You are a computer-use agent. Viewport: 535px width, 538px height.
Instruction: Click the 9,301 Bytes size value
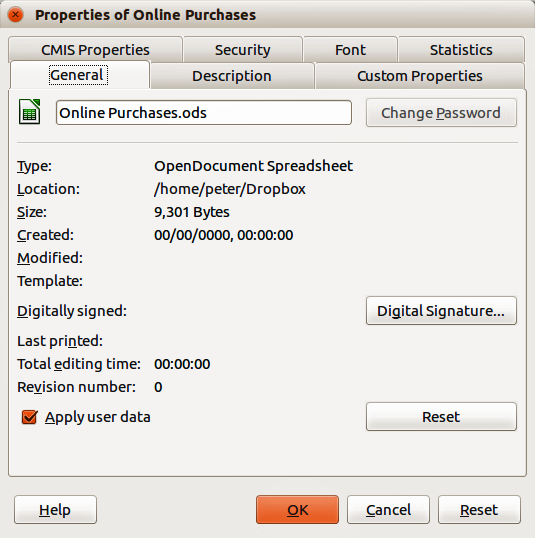point(192,212)
